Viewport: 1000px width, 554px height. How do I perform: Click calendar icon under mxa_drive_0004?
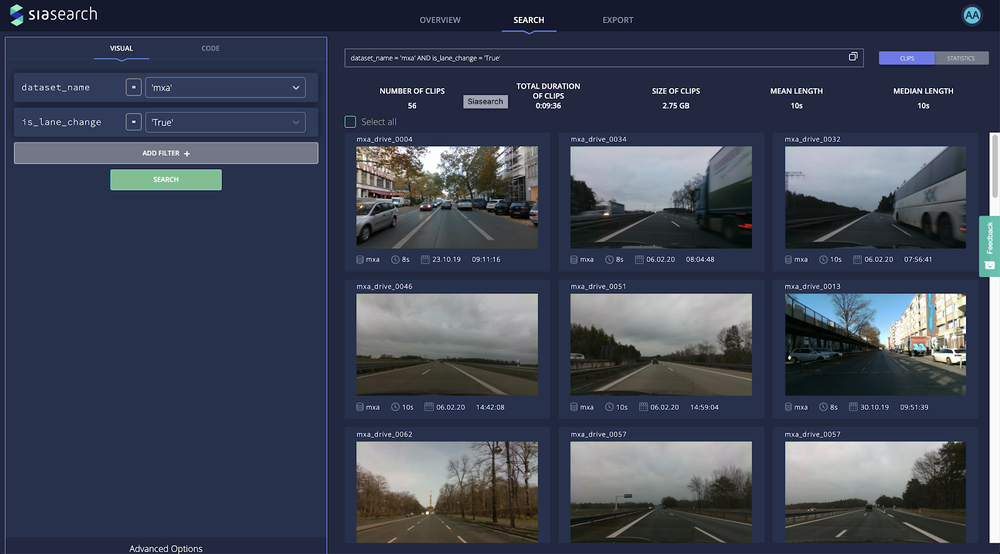[425, 259]
